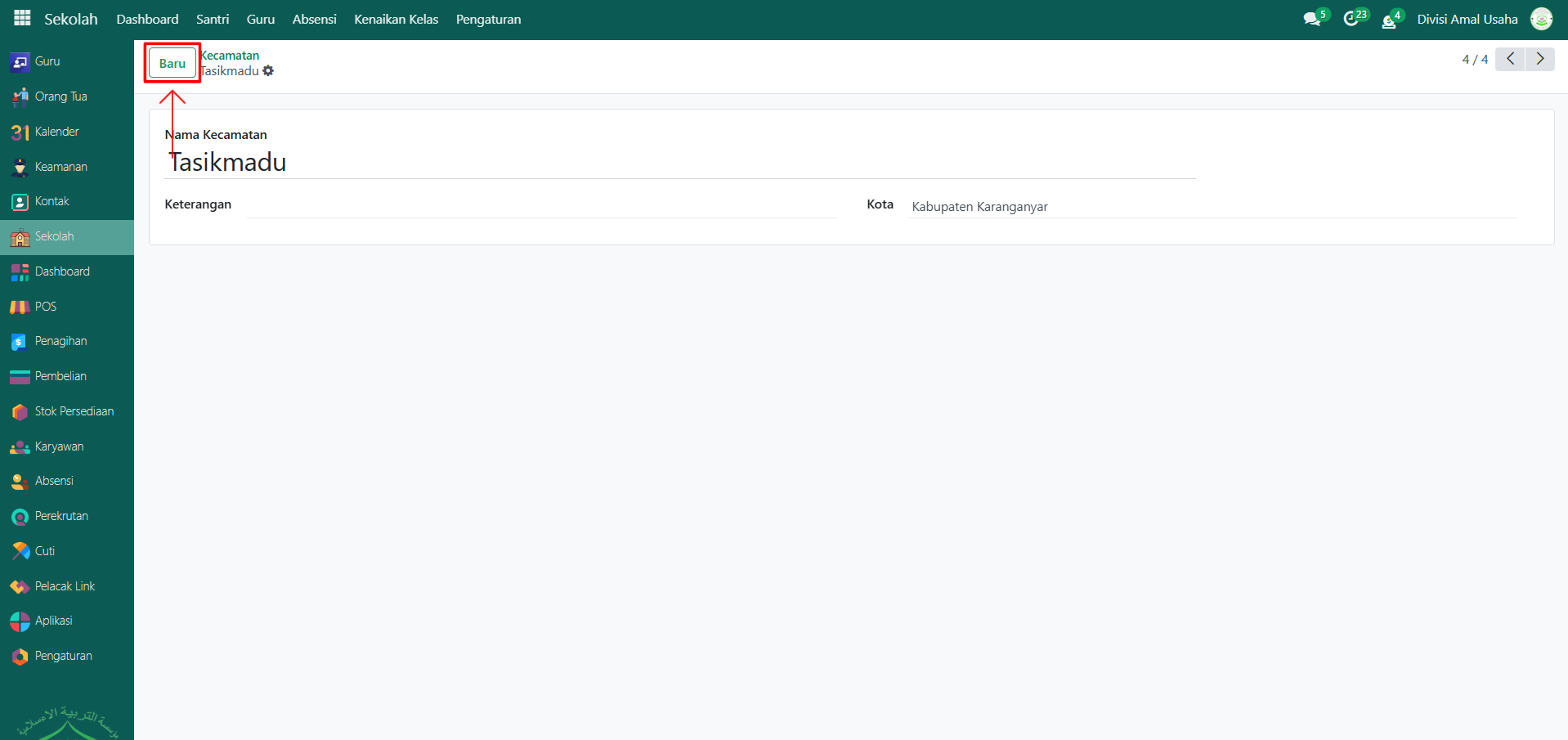Click the user avatar in top bar
This screenshot has height=740, width=1568.
tap(1541, 19)
